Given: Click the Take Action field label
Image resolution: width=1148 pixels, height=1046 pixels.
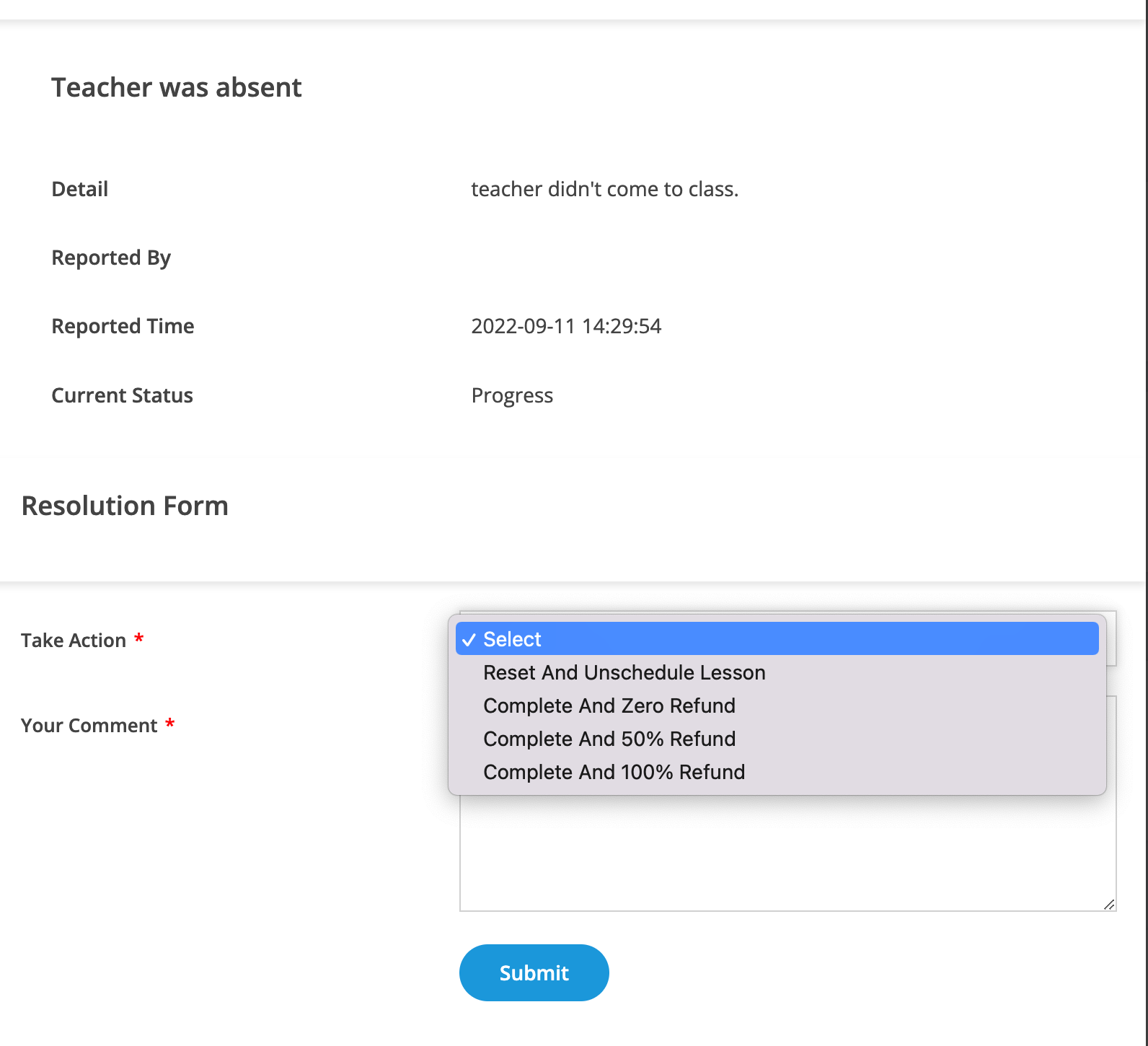Looking at the screenshot, I should click(74, 641).
